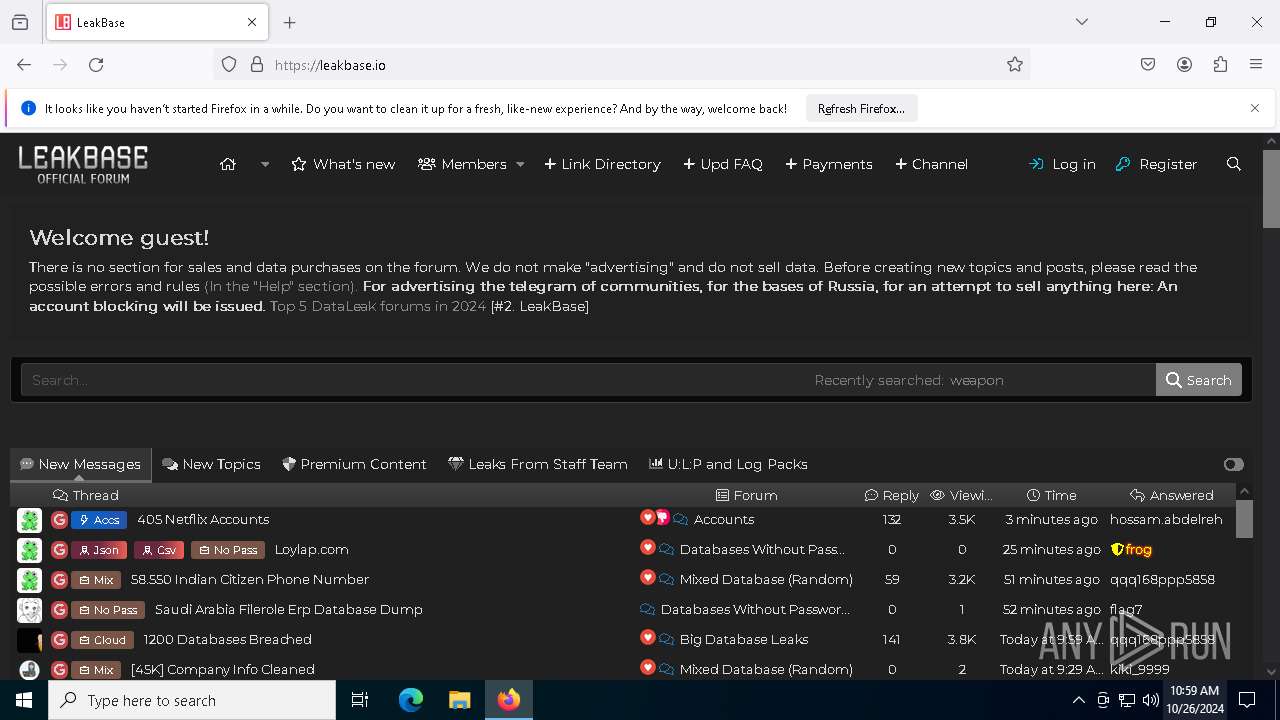Screen dimensions: 1280x720
Task: Open Big Database Leaks forum
Action: click(x=744, y=639)
